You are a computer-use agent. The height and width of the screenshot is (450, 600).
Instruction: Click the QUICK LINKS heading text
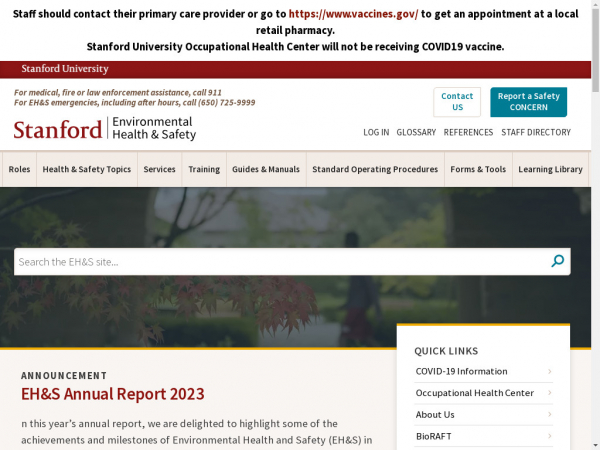tap(446, 351)
